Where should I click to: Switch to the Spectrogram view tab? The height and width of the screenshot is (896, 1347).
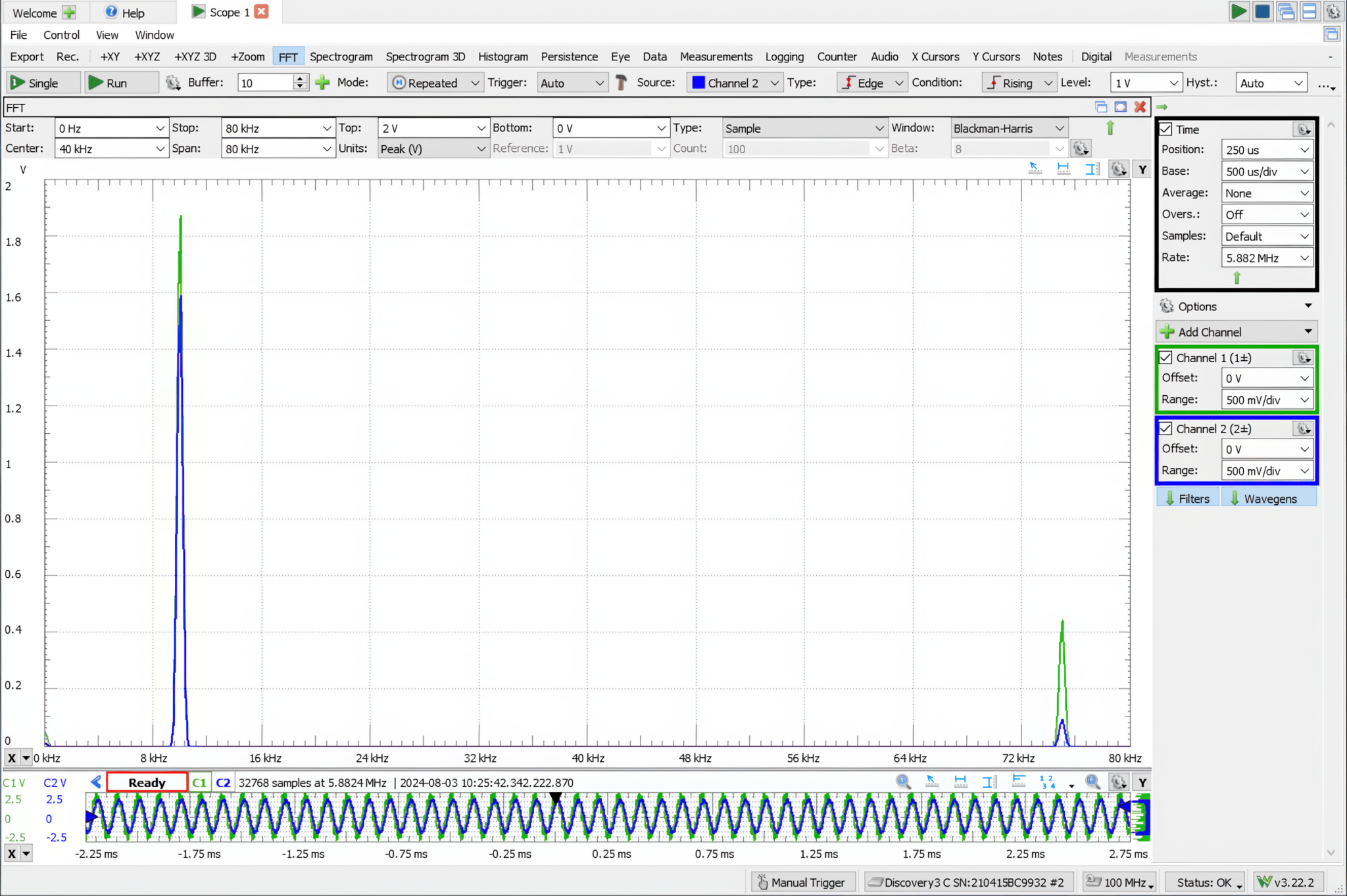[x=341, y=57]
